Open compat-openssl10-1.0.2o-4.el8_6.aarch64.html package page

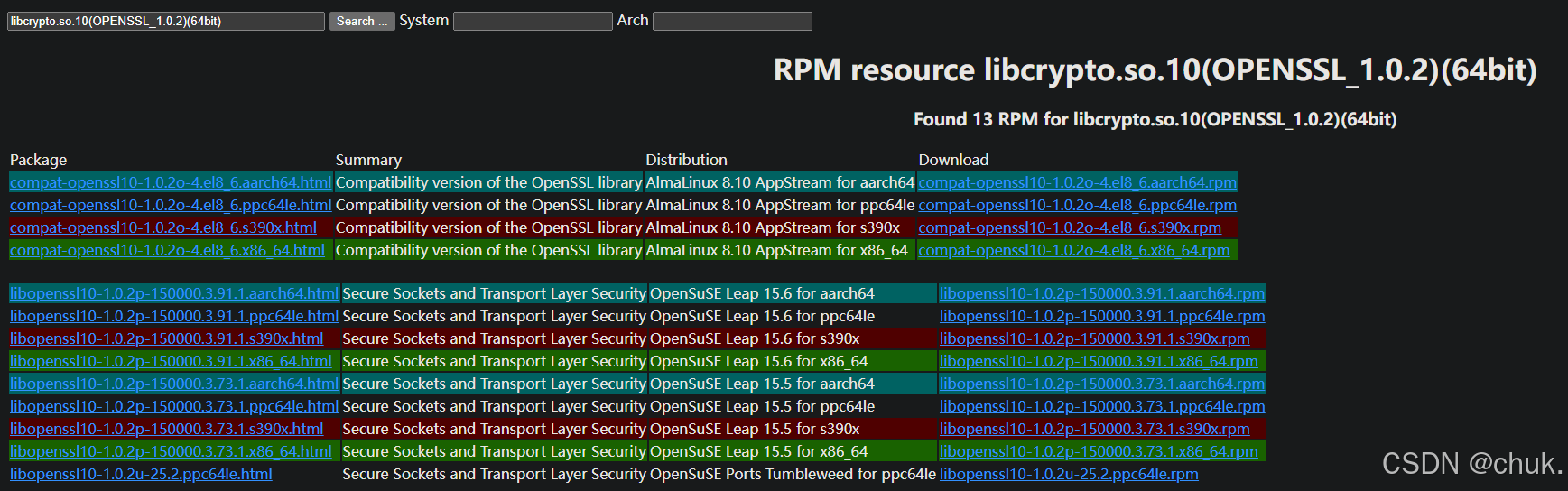171,182
